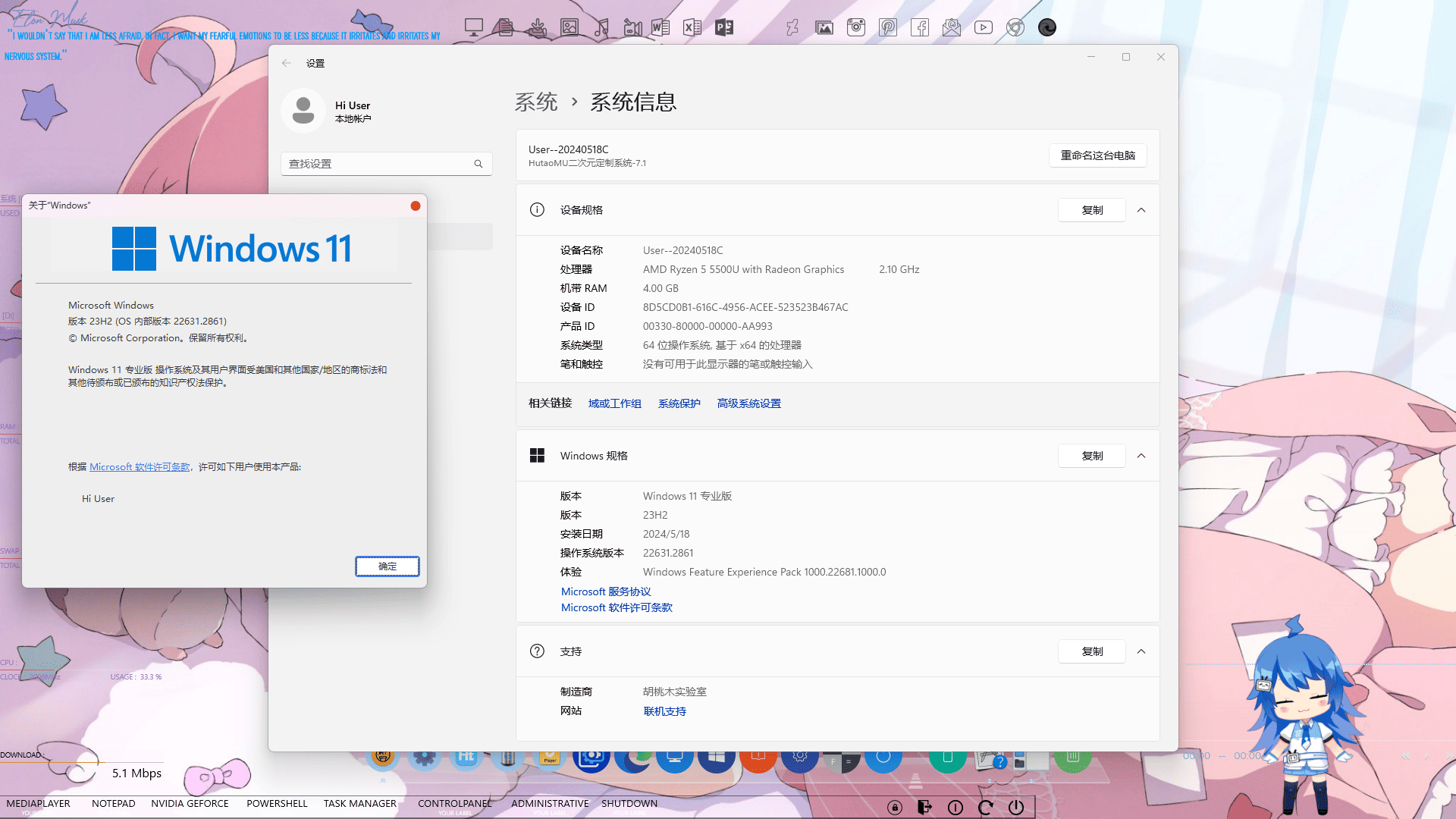
Task: Click the Facebook shortcut icon
Action: [920, 28]
